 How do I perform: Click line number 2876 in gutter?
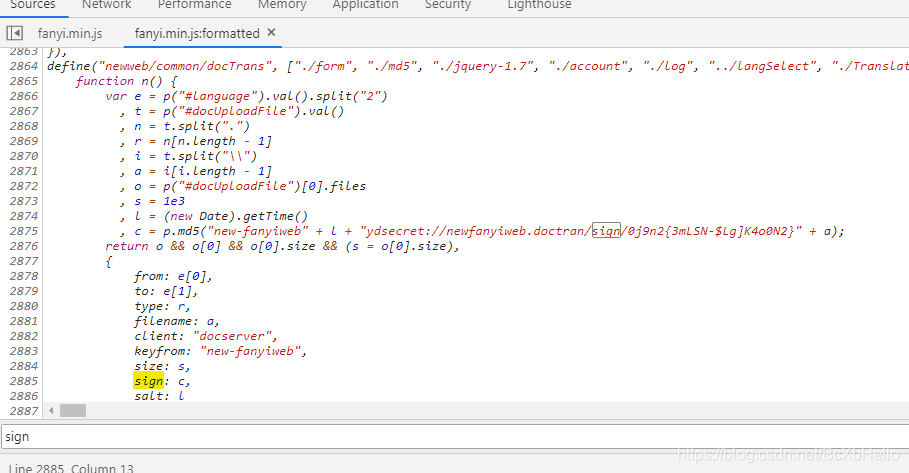(24, 246)
